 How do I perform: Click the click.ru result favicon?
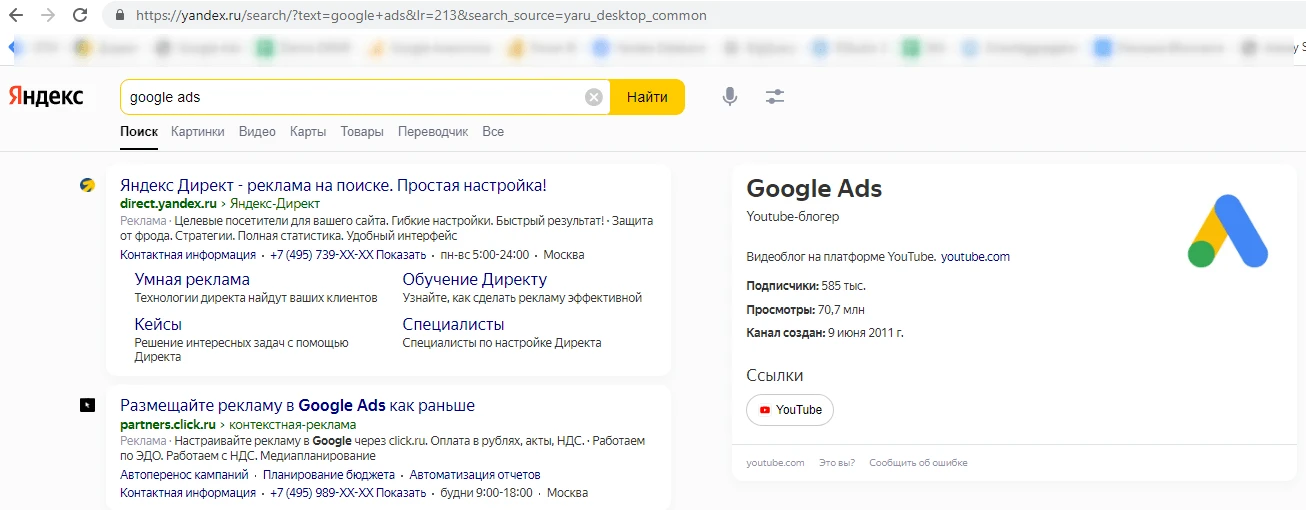coord(88,405)
